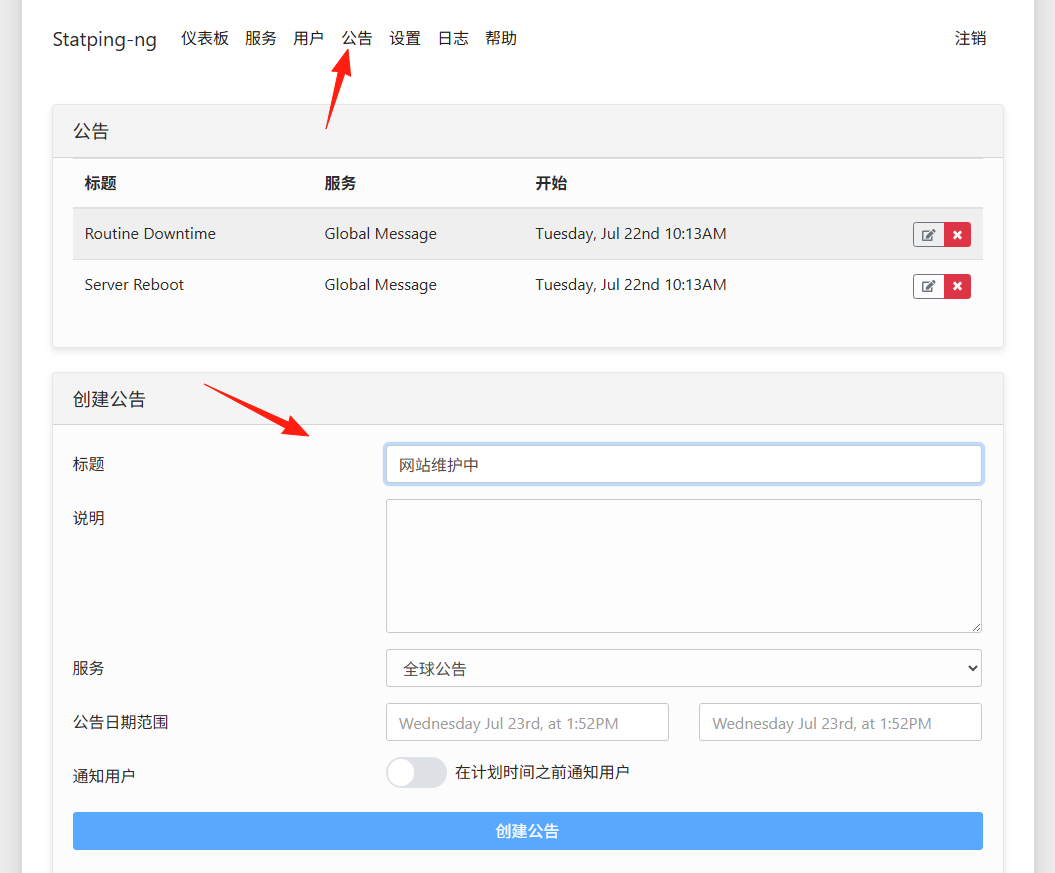Click Global Message in the Server Reboot row
Image resolution: width=1055 pixels, height=873 pixels.
[380, 284]
